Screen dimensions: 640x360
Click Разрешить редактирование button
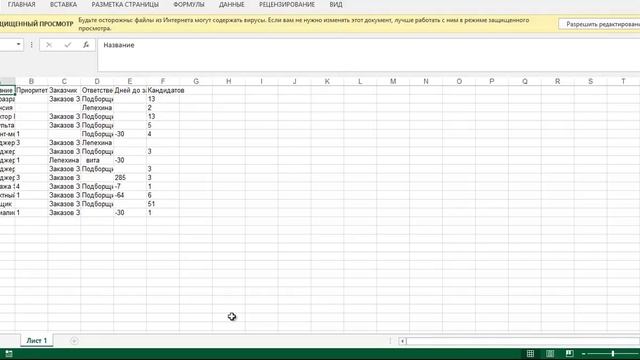tap(600, 24)
